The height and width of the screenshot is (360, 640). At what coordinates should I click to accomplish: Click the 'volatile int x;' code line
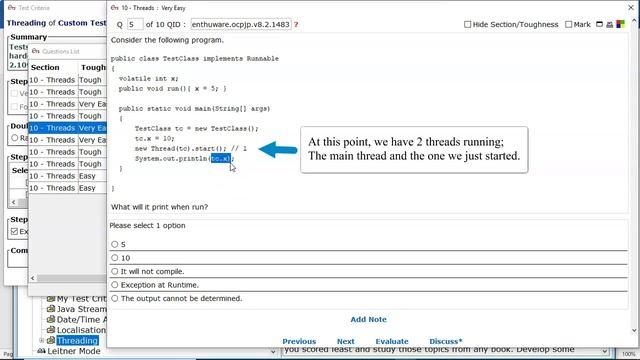tap(149, 78)
